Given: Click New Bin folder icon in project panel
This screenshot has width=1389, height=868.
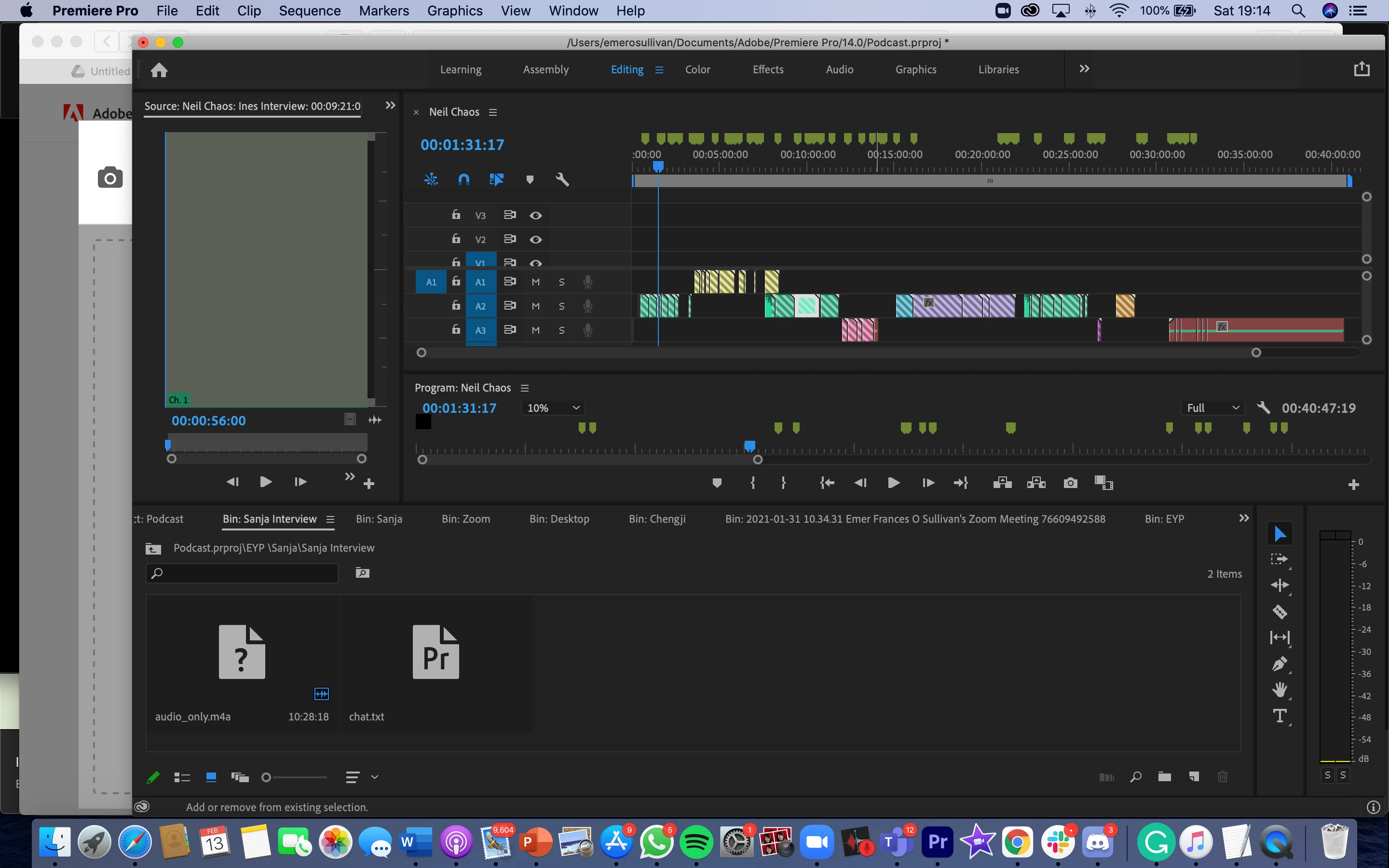Looking at the screenshot, I should [x=1164, y=777].
